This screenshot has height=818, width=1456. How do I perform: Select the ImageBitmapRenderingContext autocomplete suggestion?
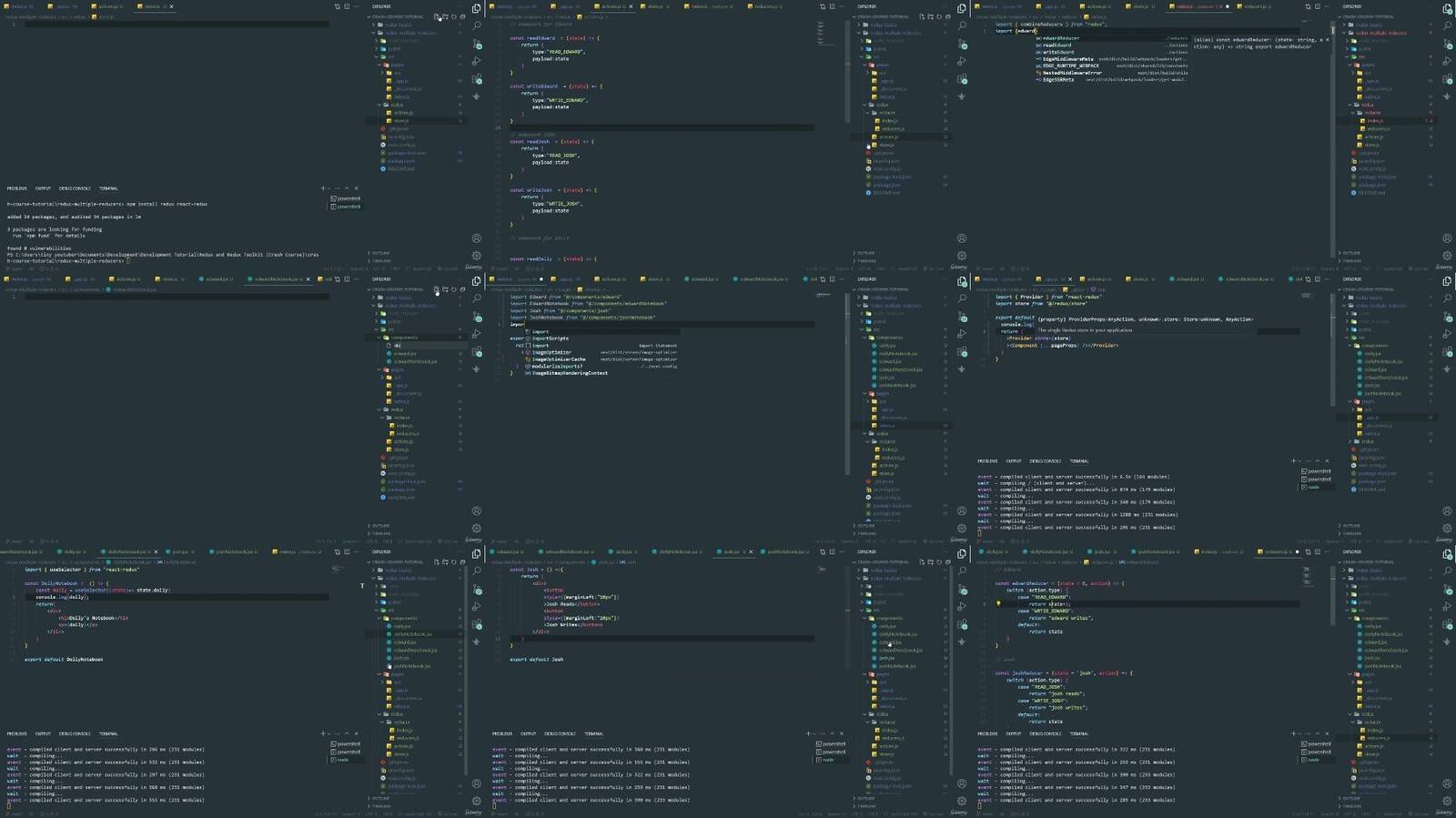(604, 373)
